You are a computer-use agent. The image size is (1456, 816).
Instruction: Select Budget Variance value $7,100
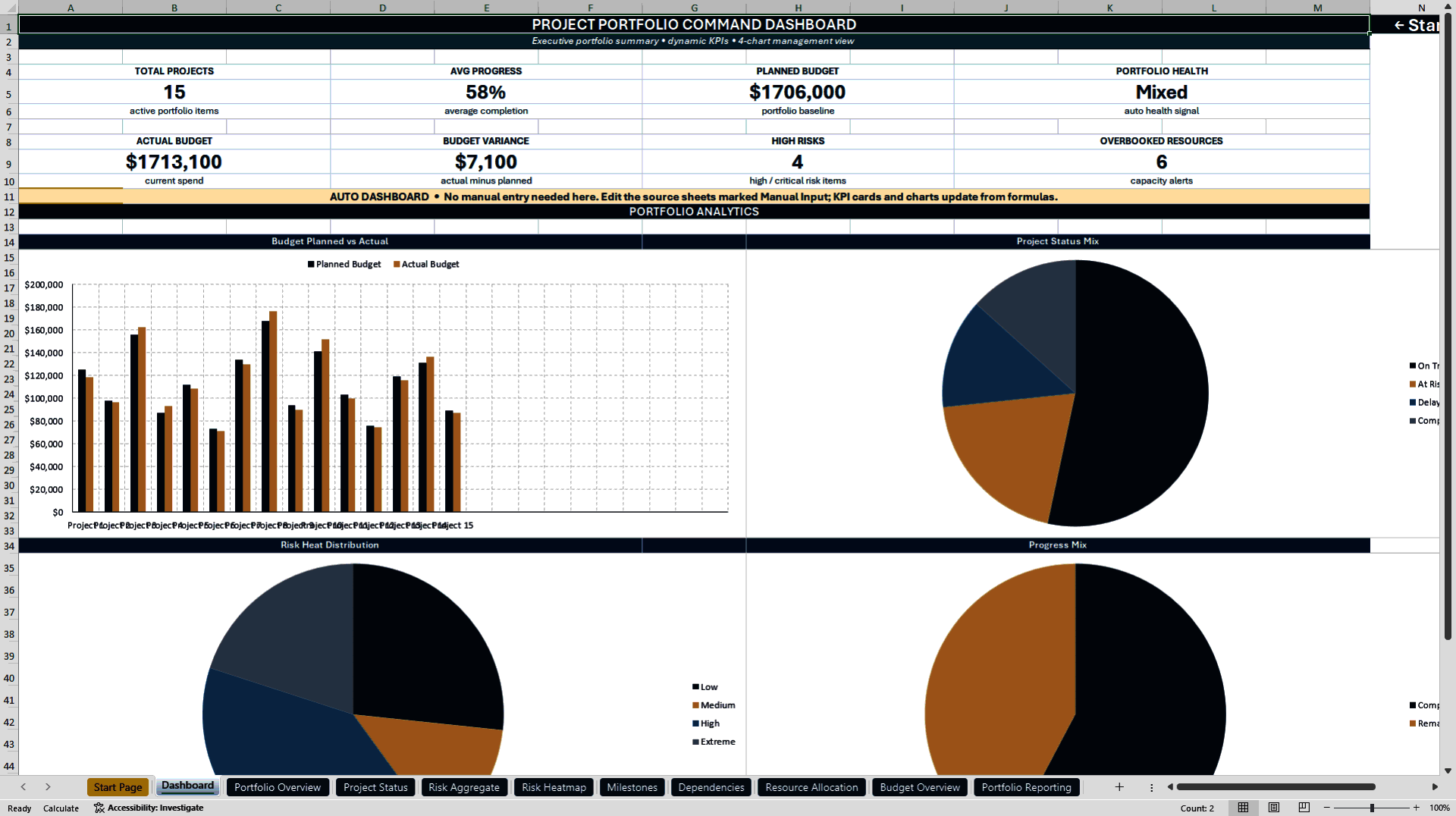(486, 162)
